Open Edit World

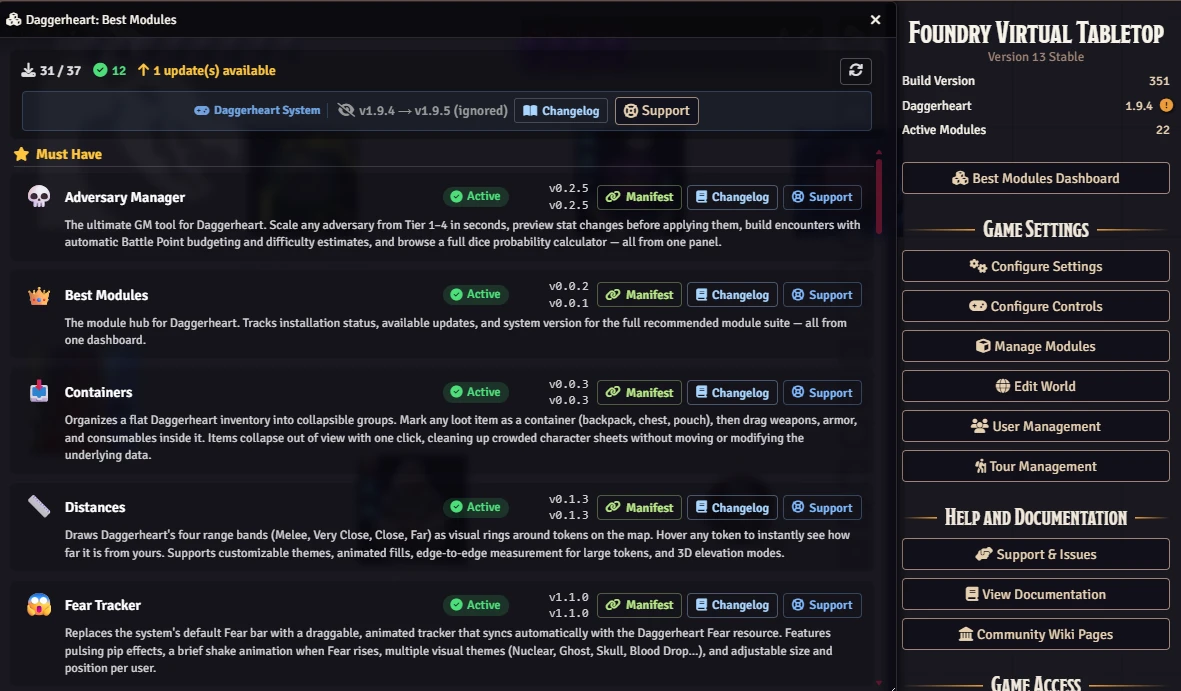pyautogui.click(x=1036, y=386)
